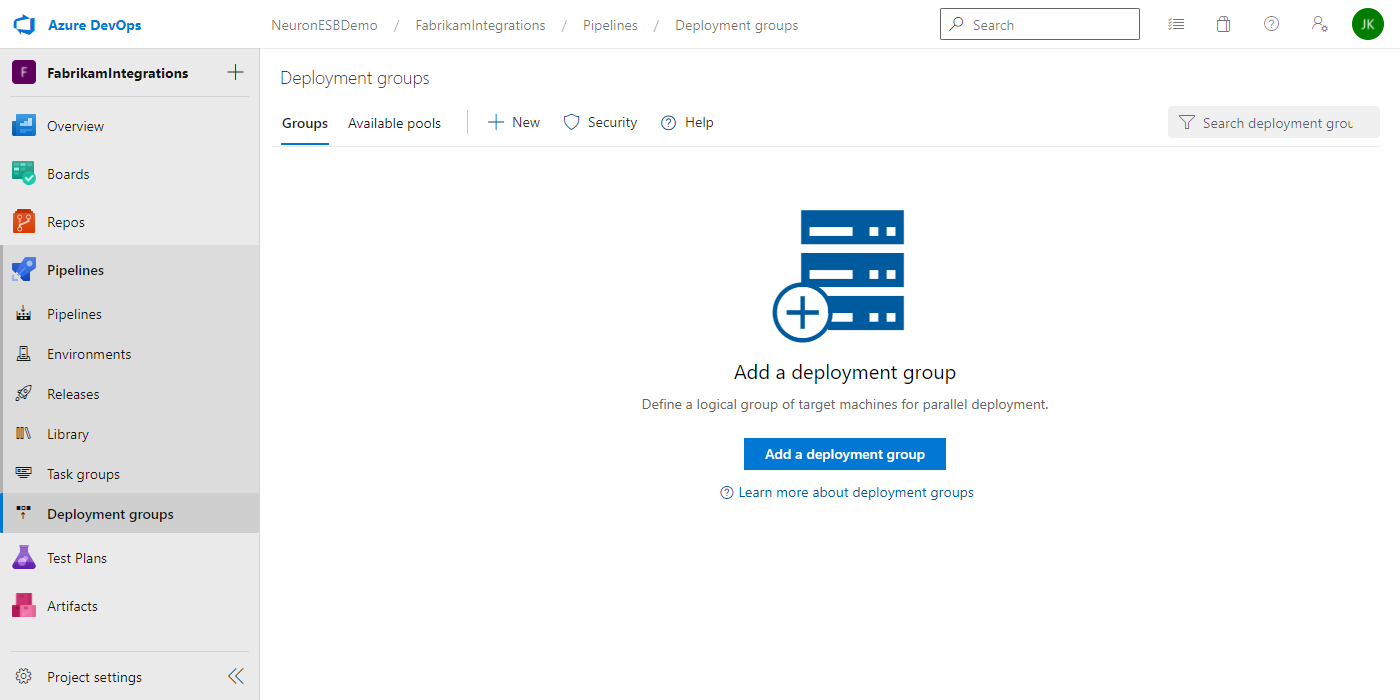Click the Pipelines hub rocket icon
This screenshot has height=700, width=1400.
[24, 270]
